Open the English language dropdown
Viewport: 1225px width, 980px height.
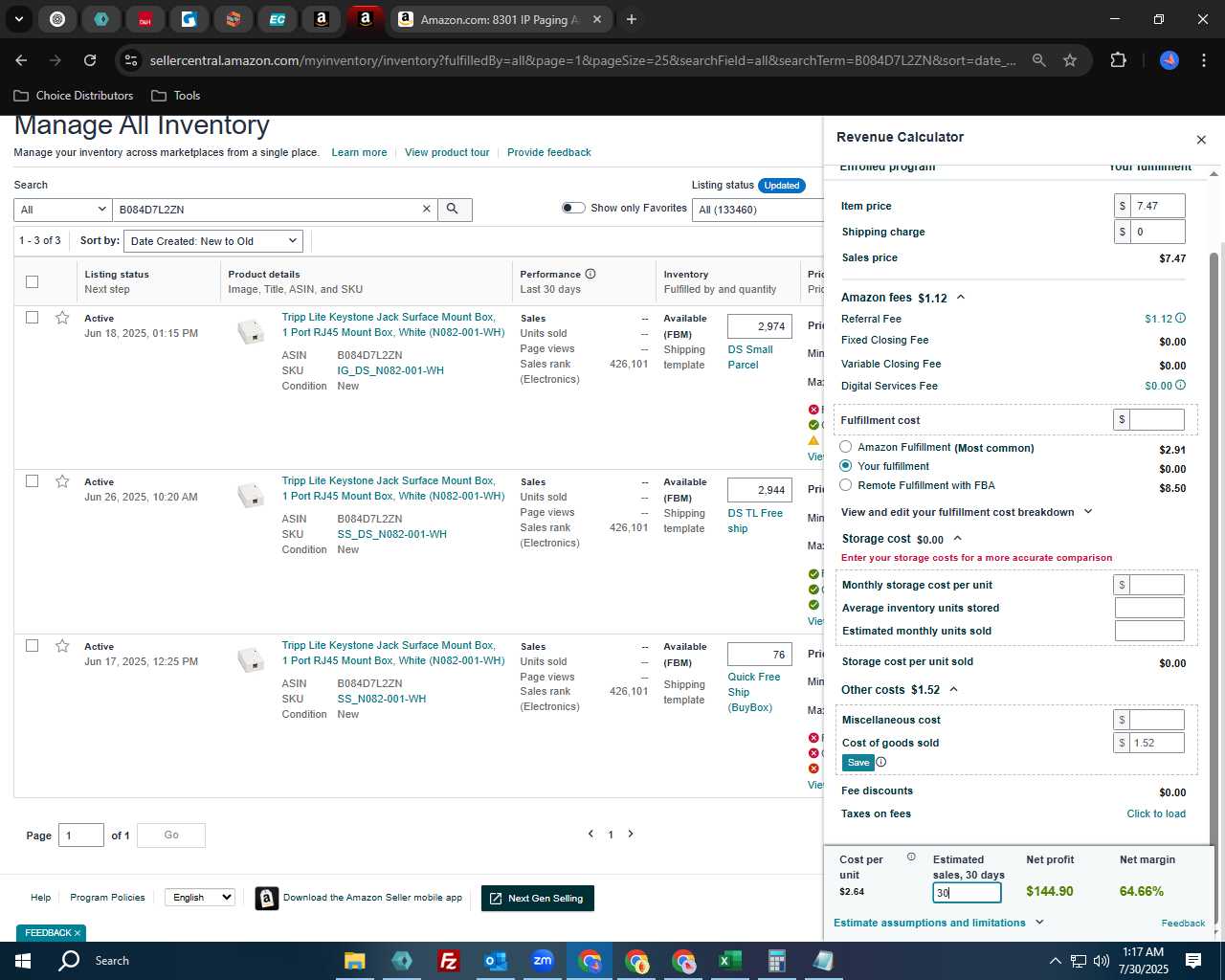(x=199, y=898)
